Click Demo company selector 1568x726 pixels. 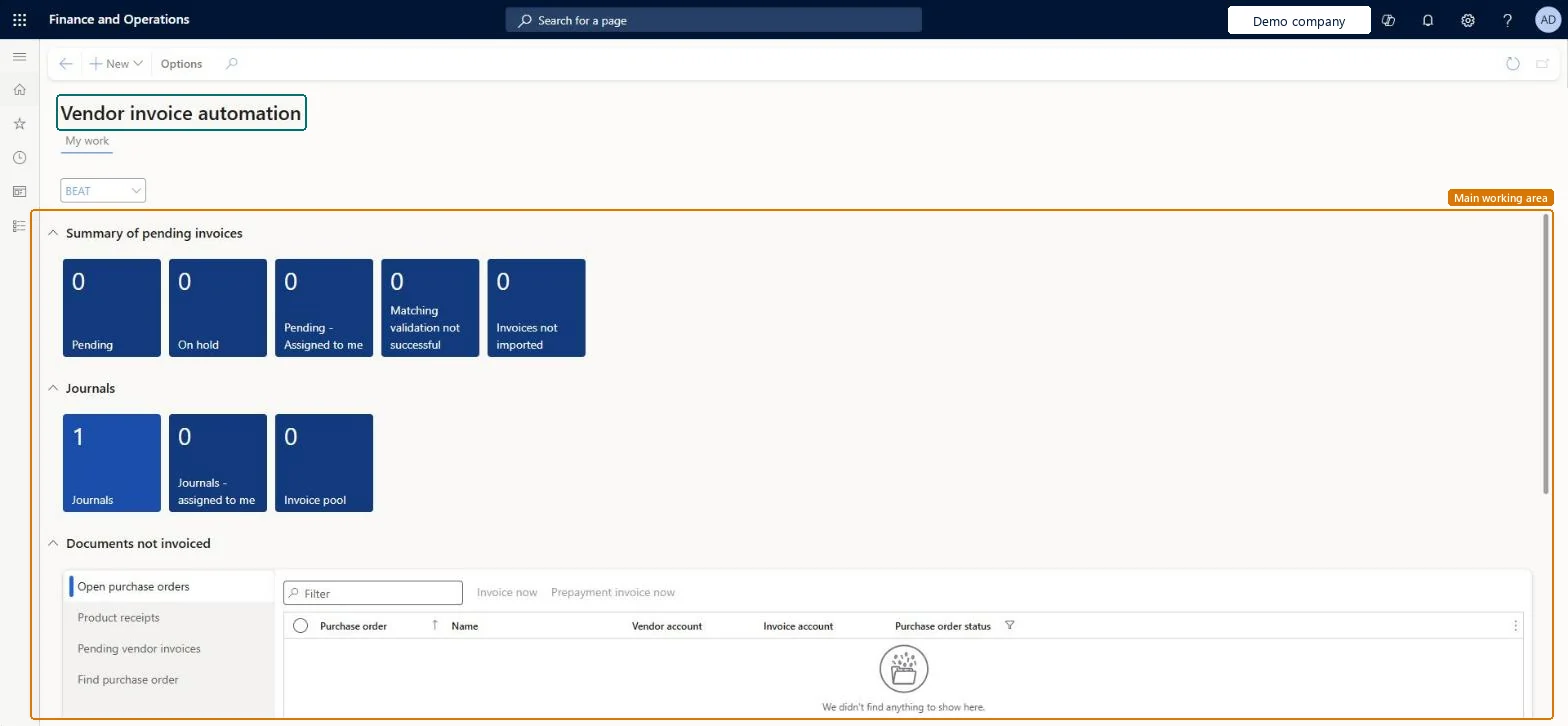click(1299, 20)
